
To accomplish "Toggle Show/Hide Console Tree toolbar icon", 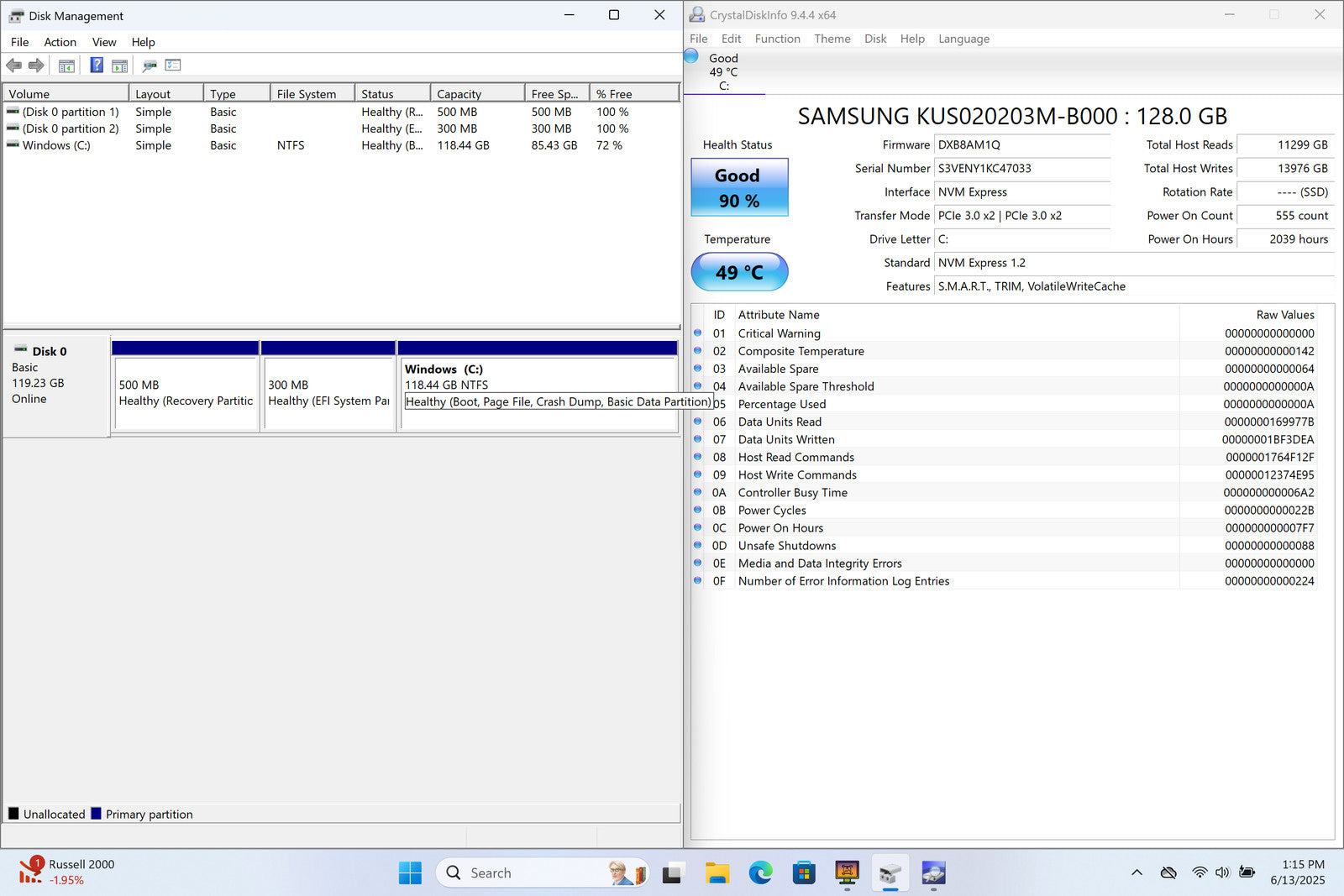I will coord(66,65).
